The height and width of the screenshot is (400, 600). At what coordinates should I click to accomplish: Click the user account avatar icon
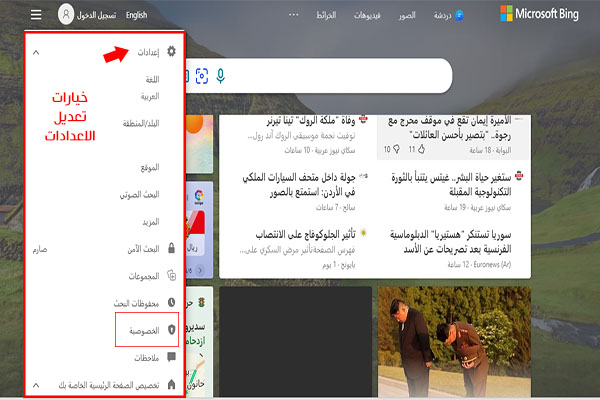(x=66, y=15)
